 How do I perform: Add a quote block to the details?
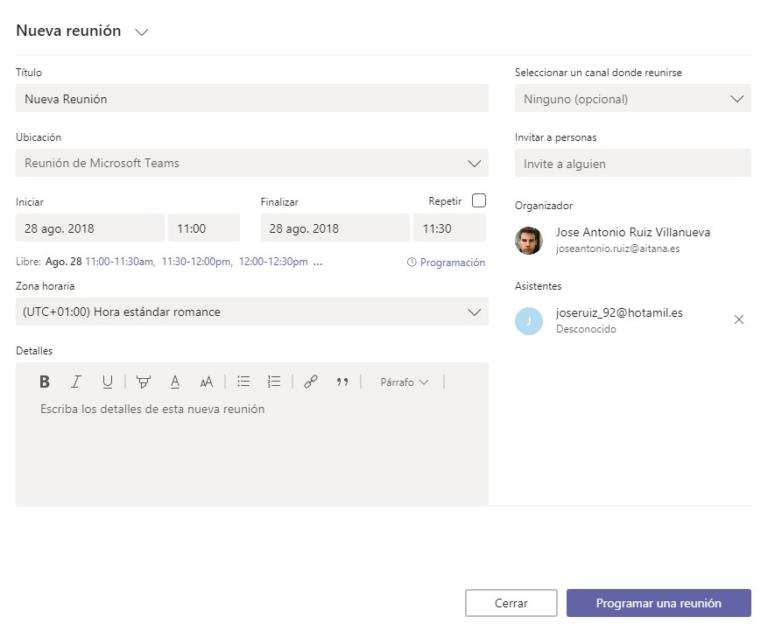(342, 382)
